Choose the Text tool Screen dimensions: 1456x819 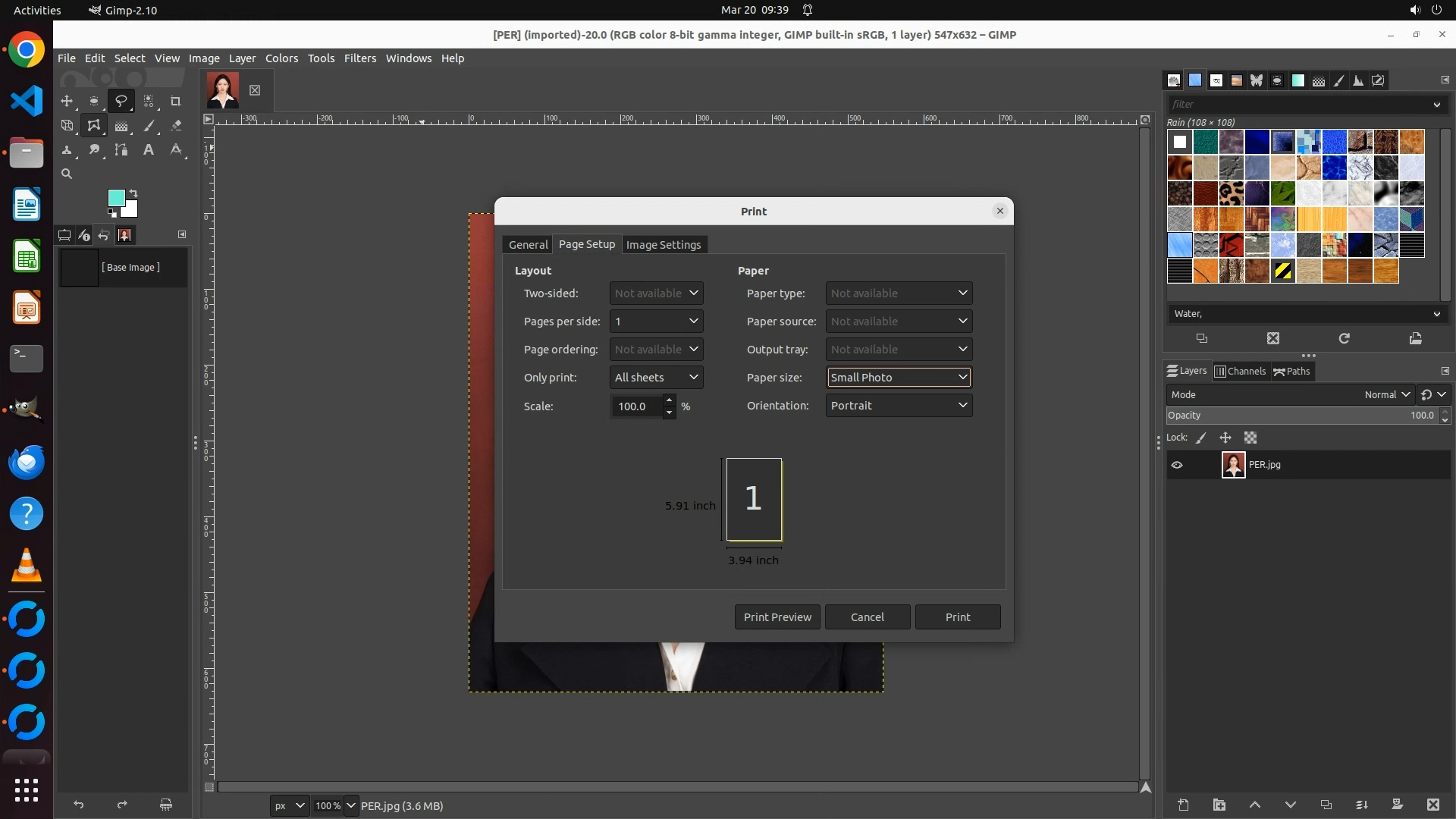149,150
